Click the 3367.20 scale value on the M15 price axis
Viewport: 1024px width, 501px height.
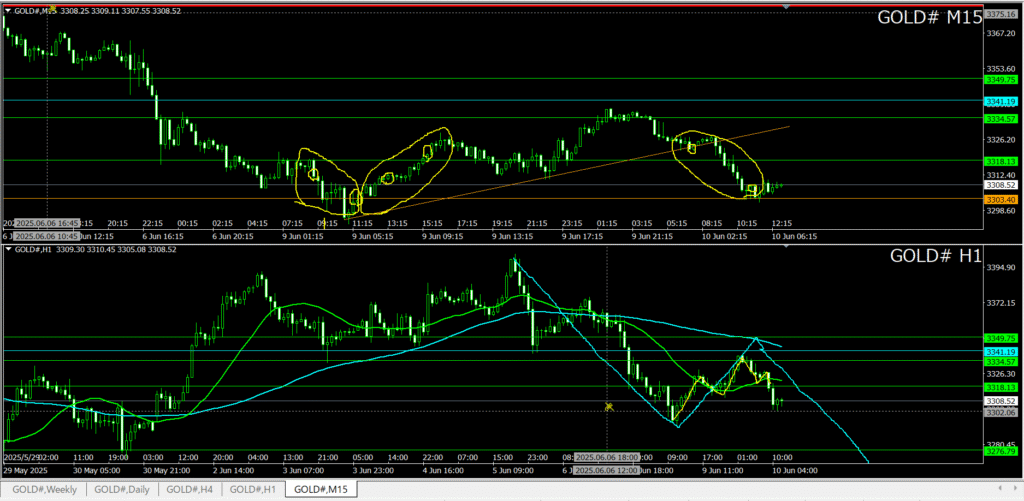coord(999,33)
